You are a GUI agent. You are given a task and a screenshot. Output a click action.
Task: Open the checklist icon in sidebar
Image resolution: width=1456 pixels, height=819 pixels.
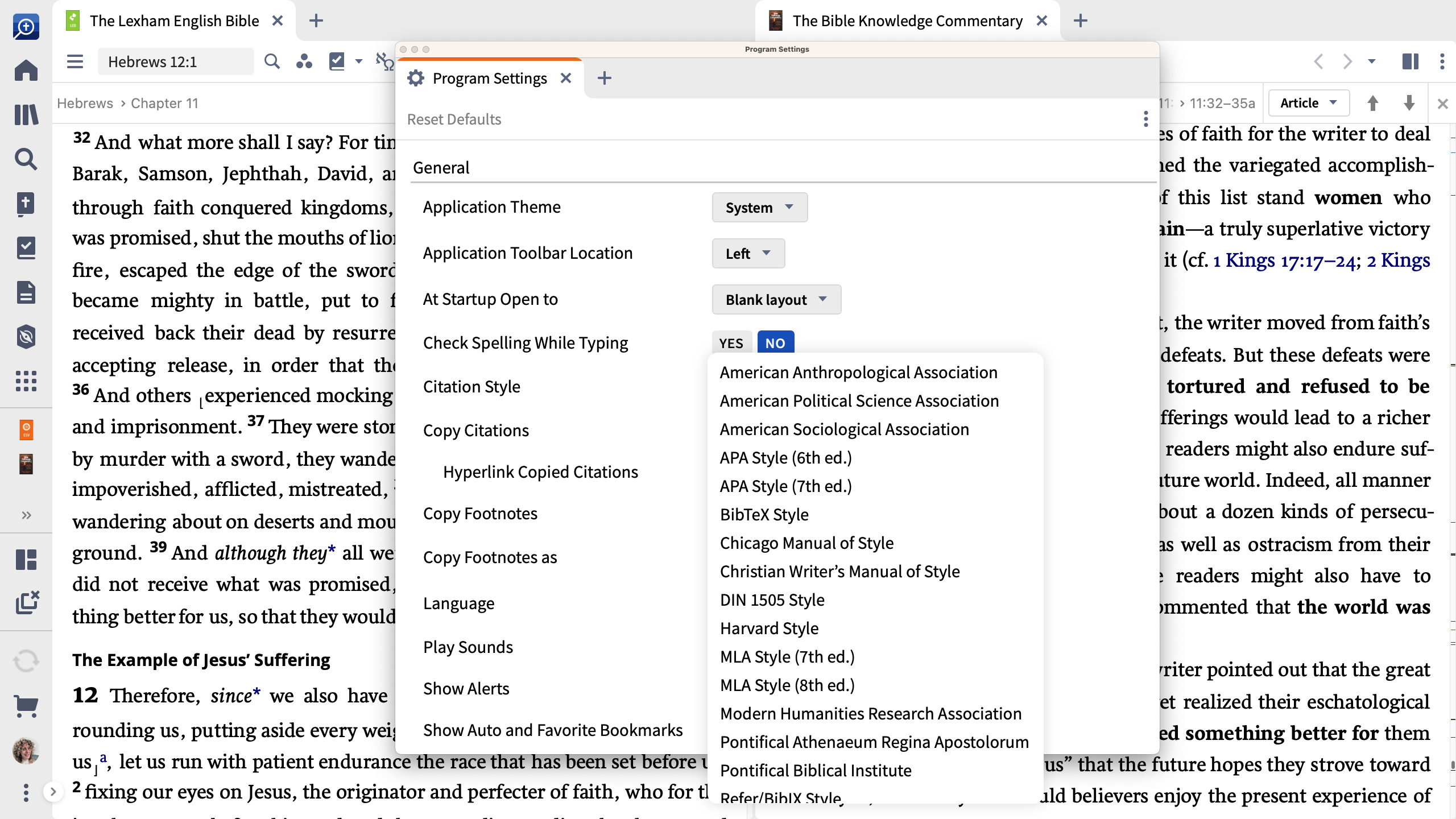point(26,248)
